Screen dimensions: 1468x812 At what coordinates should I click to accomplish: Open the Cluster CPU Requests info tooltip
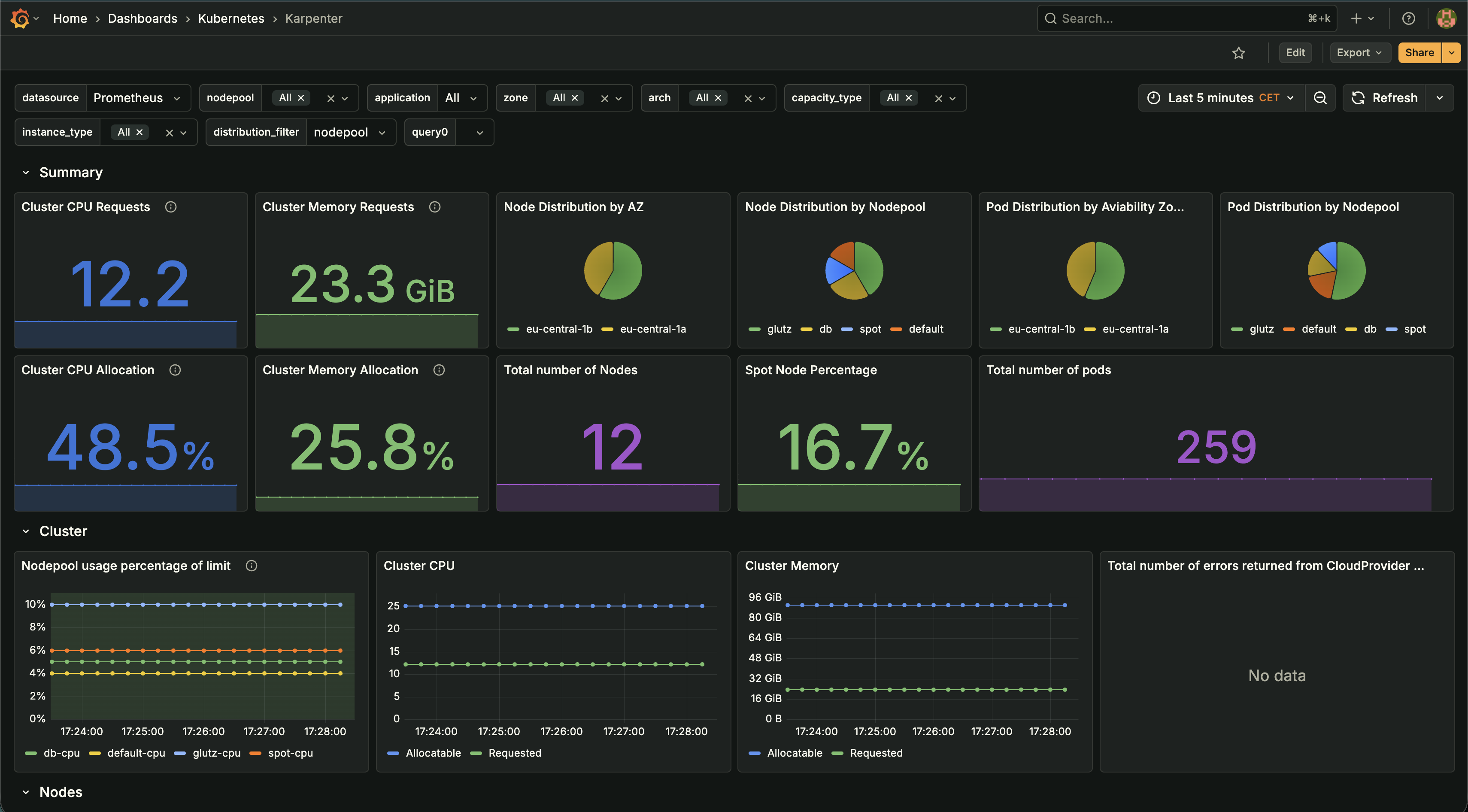(x=171, y=207)
